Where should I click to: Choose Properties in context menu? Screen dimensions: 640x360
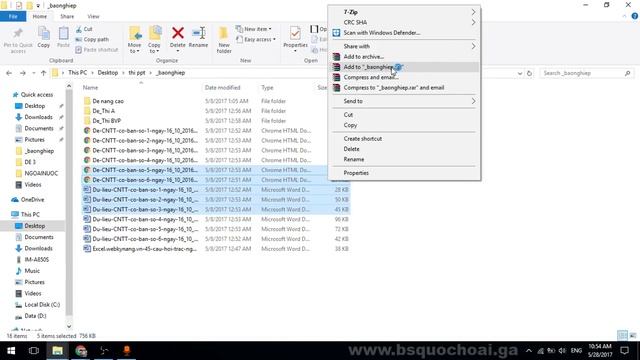click(404, 173)
